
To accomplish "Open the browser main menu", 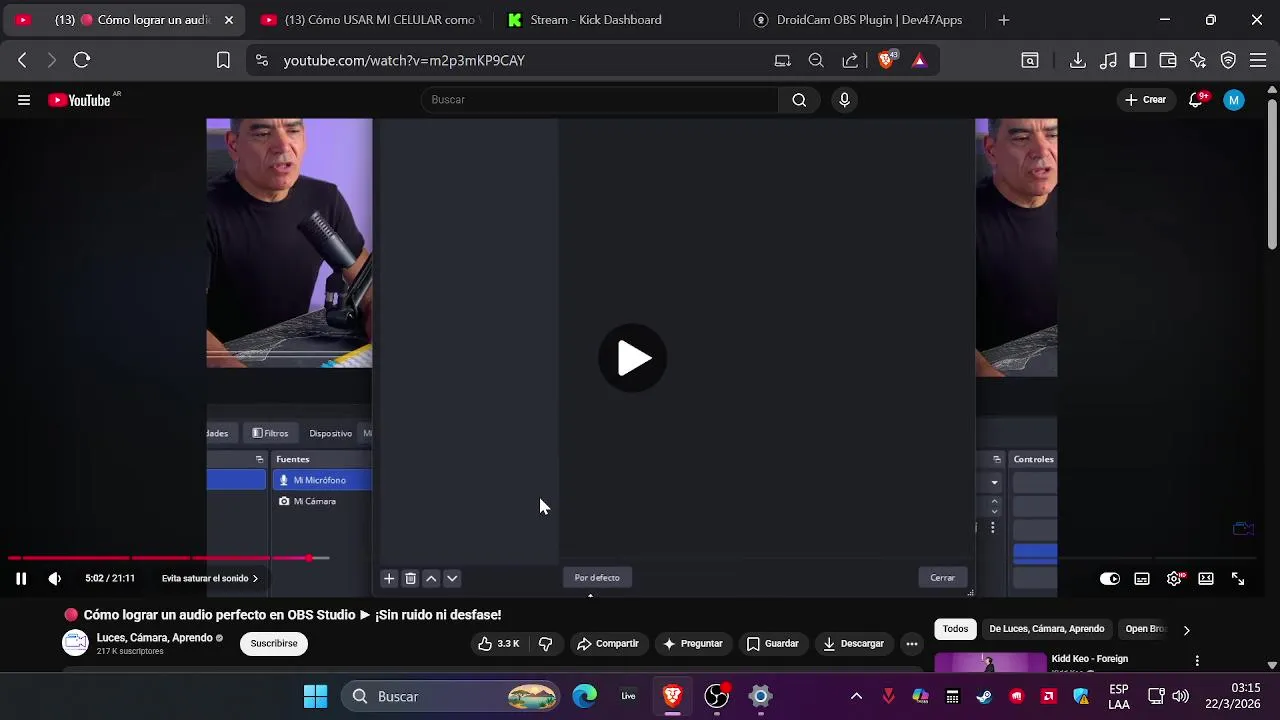I will (1258, 60).
